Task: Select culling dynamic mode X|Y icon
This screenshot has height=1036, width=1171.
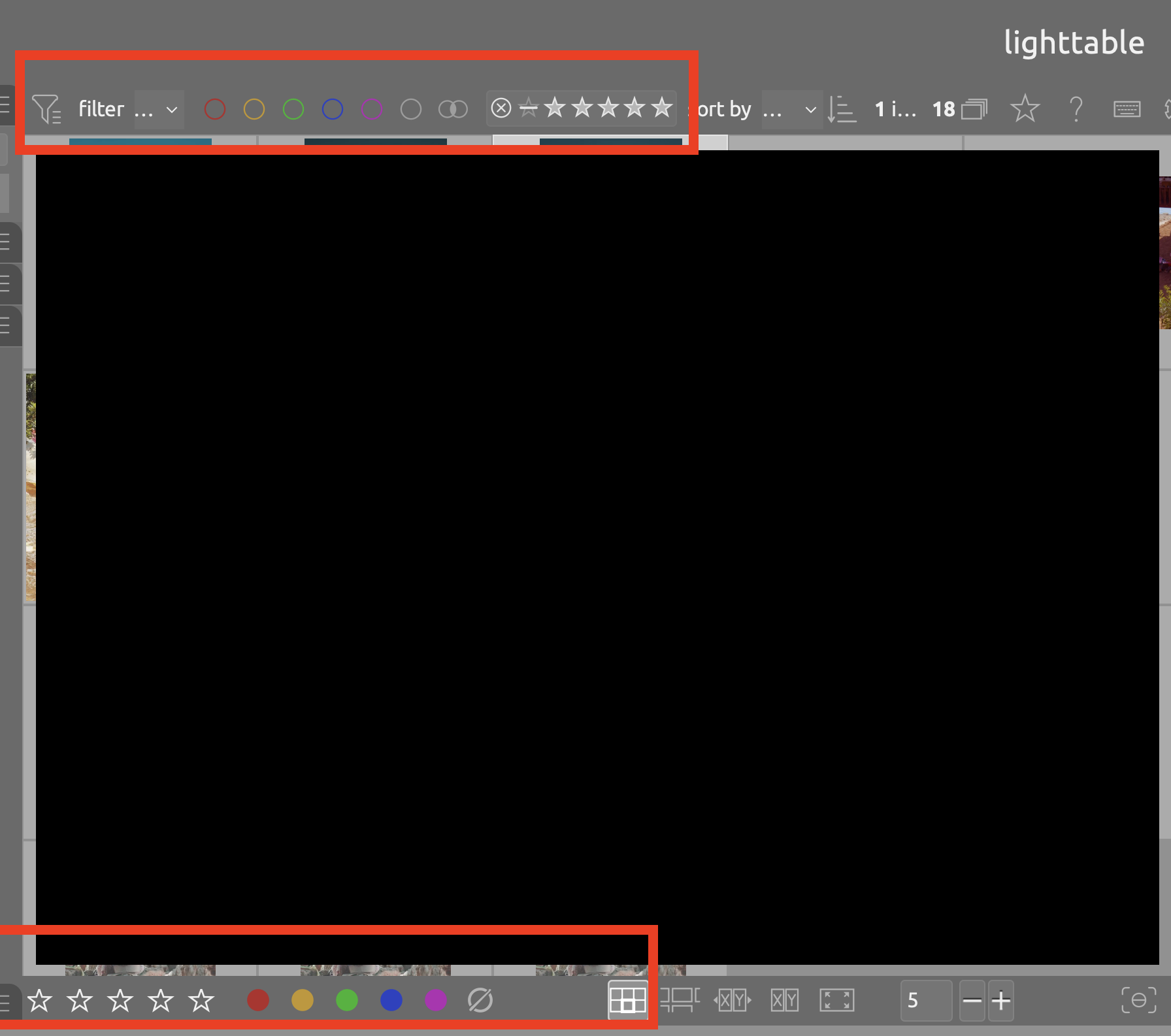Action: click(x=785, y=1000)
